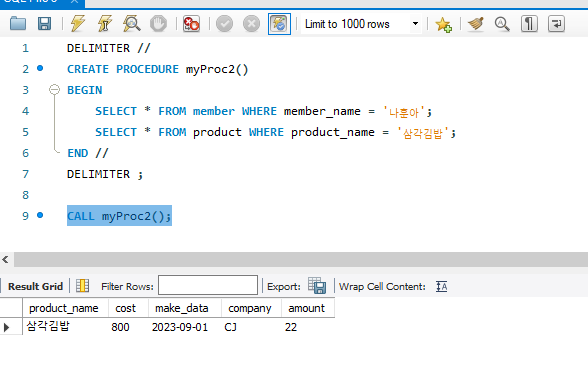Toggle auto-commit mode

tap(279, 24)
